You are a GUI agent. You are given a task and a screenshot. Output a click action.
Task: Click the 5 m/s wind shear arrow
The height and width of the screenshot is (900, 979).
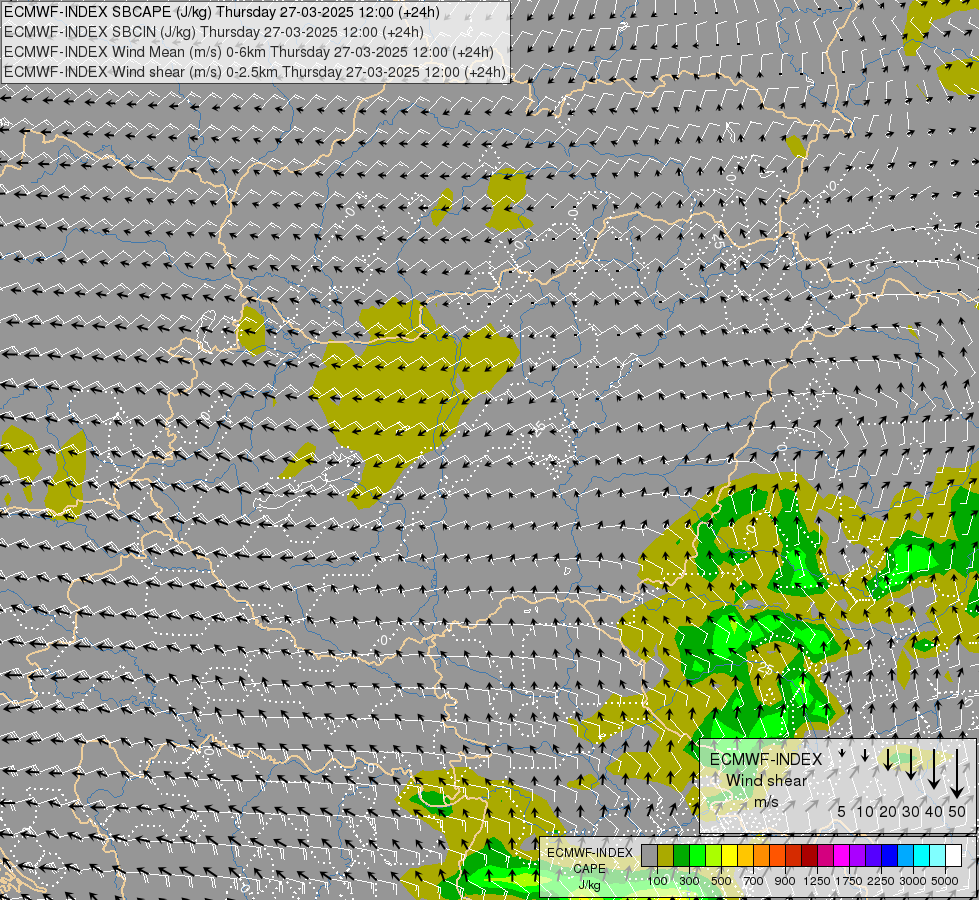point(842,753)
